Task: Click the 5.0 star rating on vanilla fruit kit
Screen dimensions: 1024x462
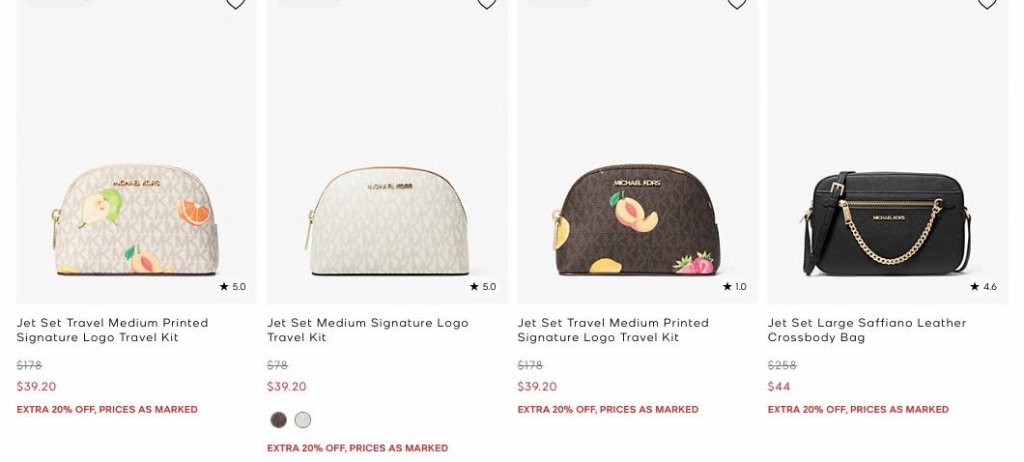Action: tap(233, 286)
